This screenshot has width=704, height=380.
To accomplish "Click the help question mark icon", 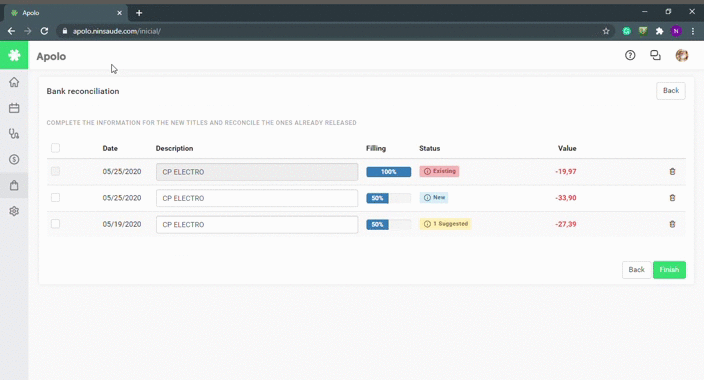I will click(x=630, y=55).
